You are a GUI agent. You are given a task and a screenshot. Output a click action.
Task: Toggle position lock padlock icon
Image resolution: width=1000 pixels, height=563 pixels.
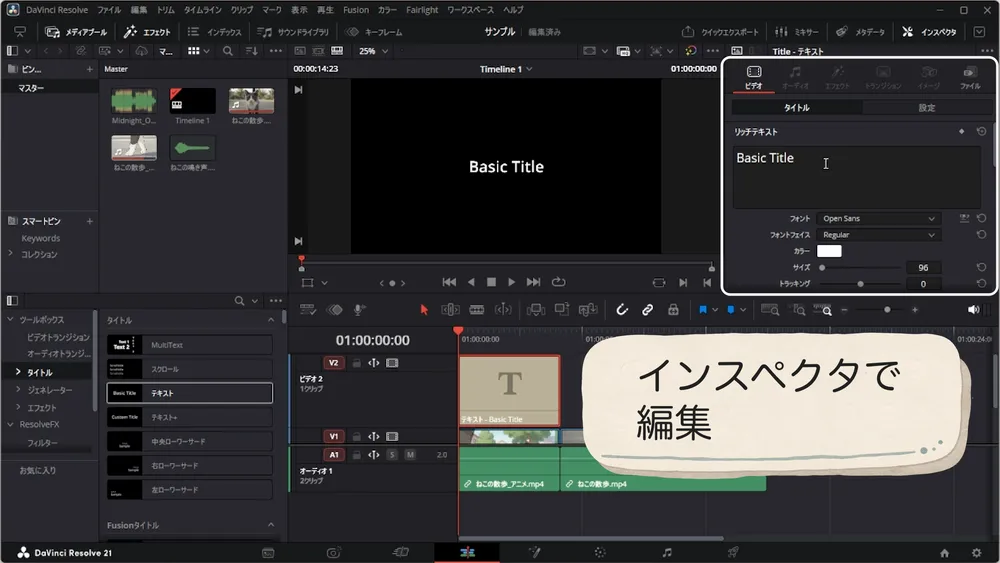673,310
